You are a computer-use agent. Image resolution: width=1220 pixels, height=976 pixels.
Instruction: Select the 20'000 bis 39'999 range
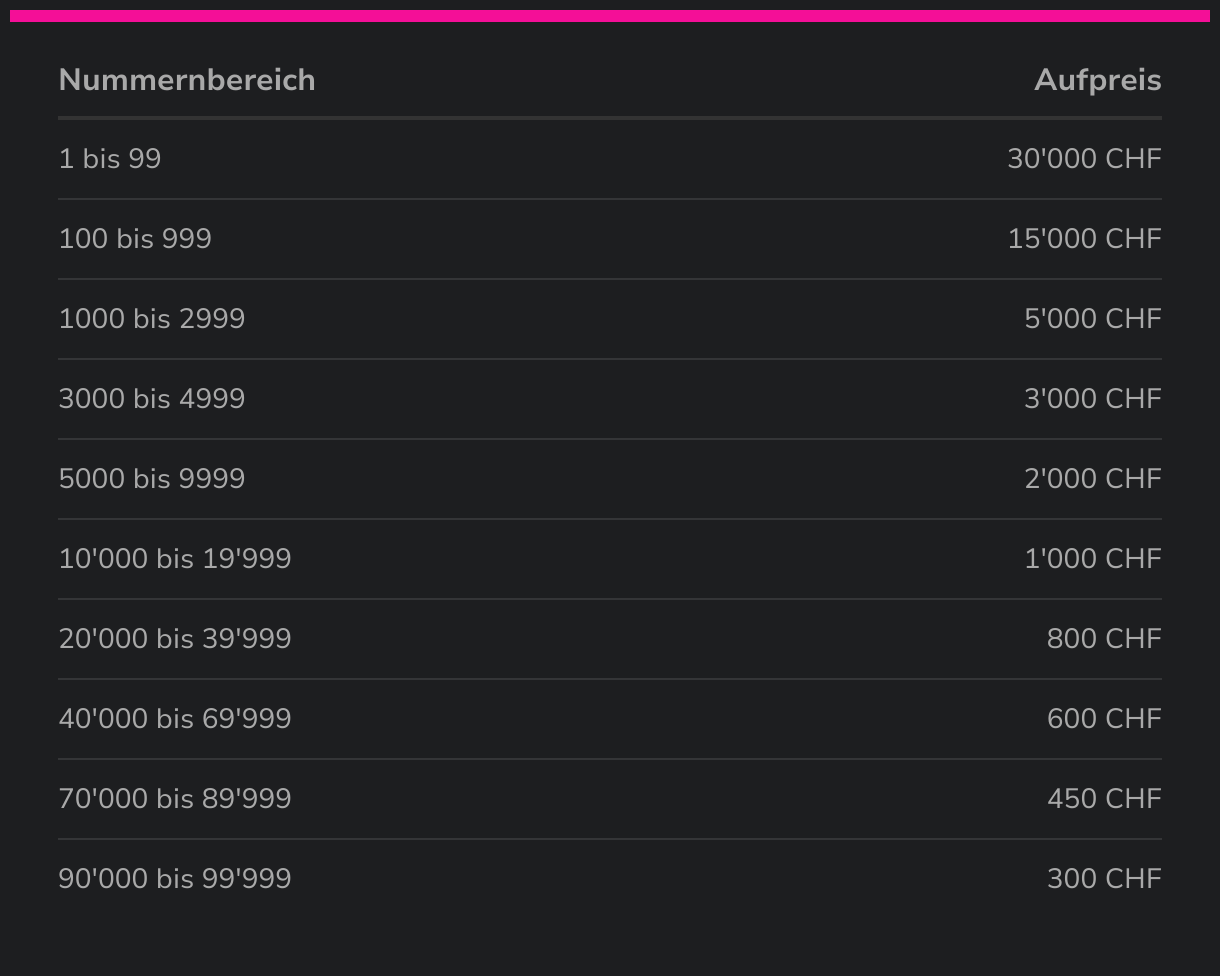175,639
